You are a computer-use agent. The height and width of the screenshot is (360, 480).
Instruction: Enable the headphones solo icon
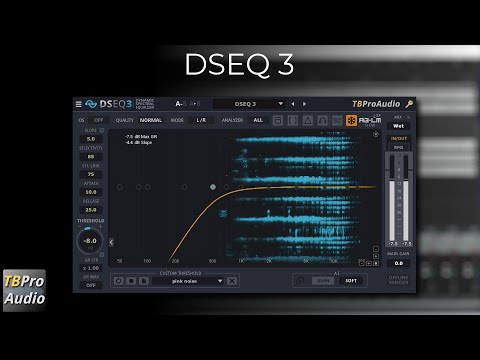pyautogui.click(x=322, y=120)
